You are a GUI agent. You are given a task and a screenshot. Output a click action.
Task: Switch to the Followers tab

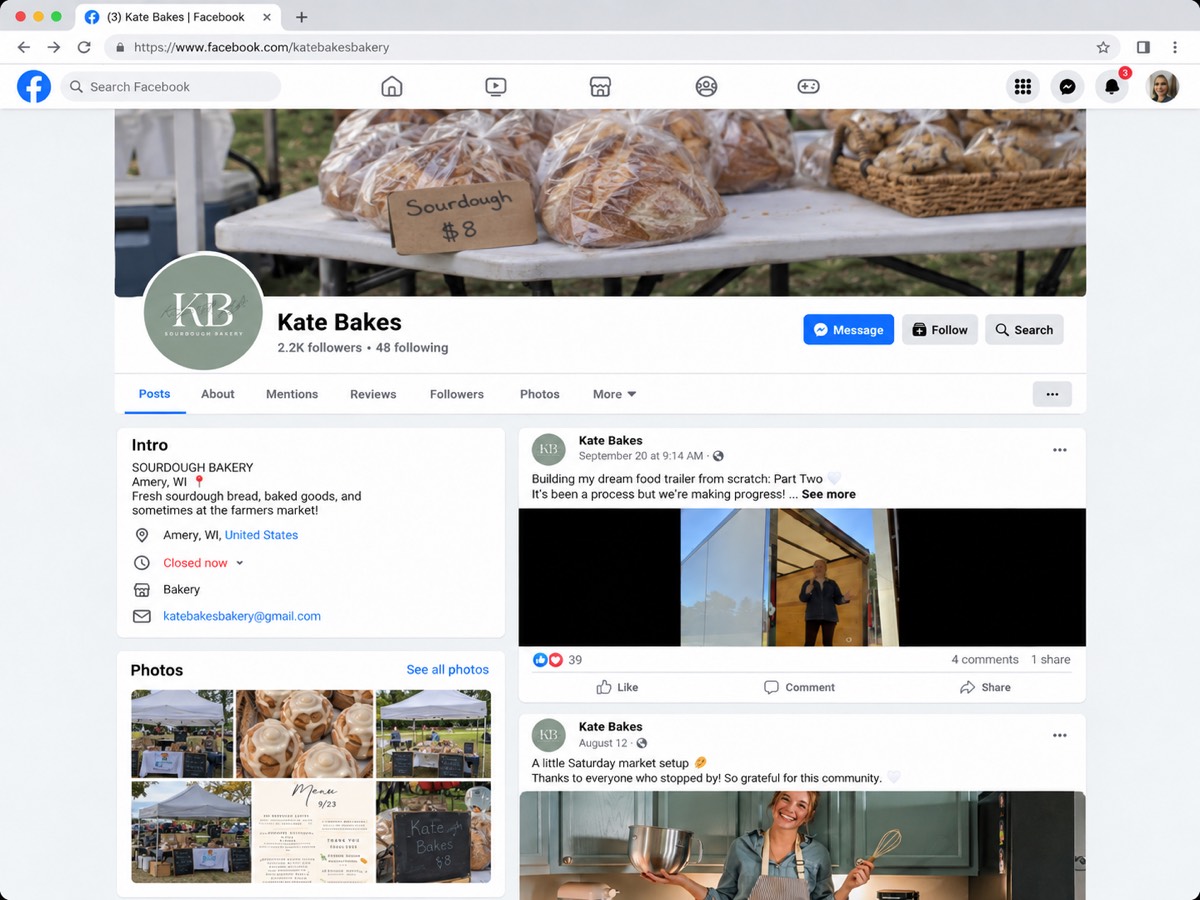457,394
